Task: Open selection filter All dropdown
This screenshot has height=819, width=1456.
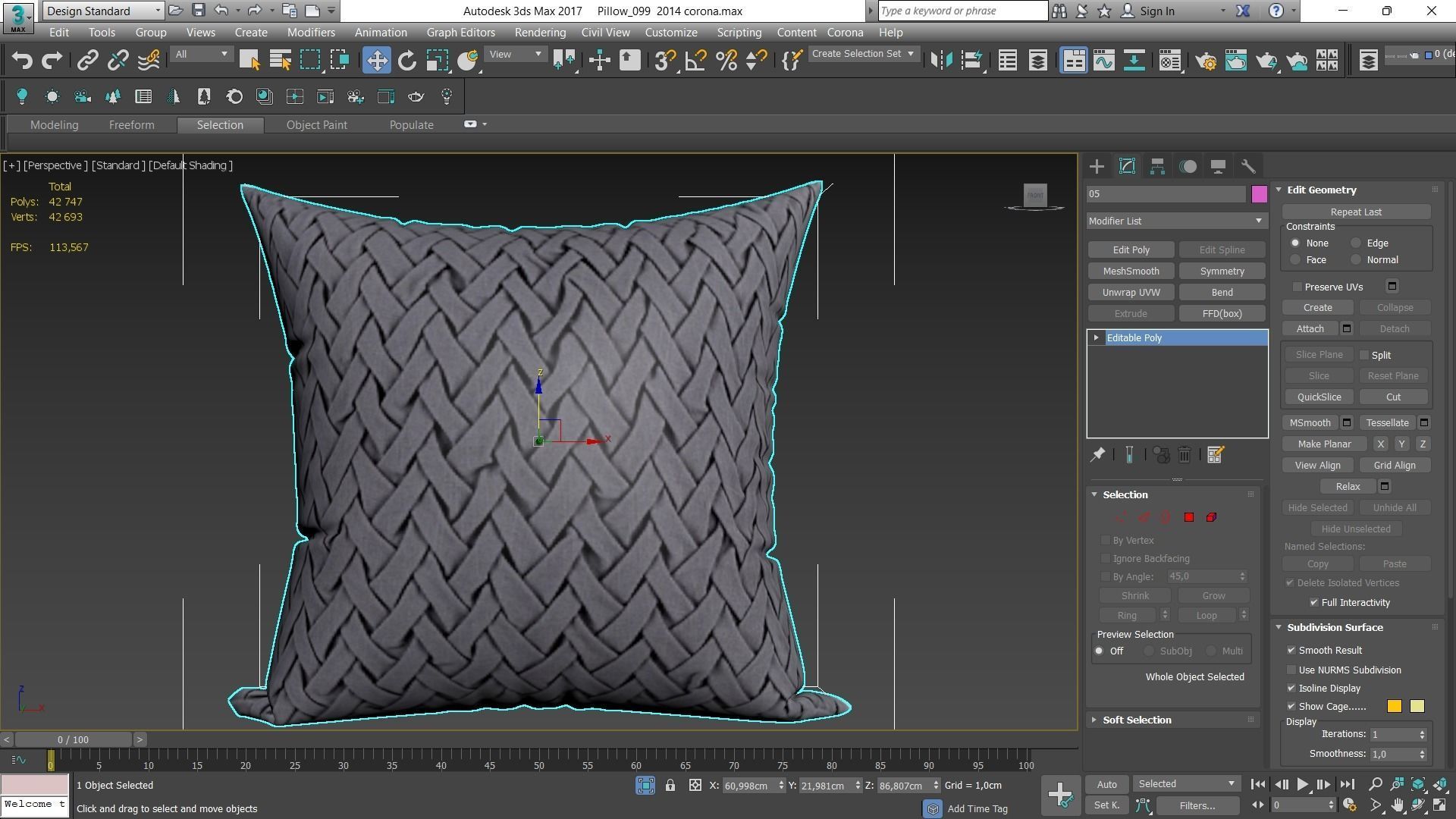Action: (200, 54)
